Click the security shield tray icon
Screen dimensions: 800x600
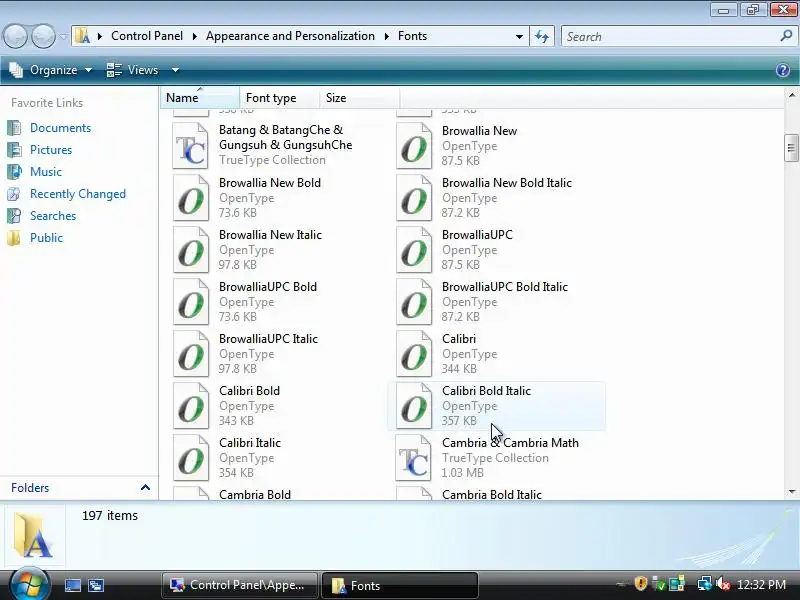click(x=641, y=584)
